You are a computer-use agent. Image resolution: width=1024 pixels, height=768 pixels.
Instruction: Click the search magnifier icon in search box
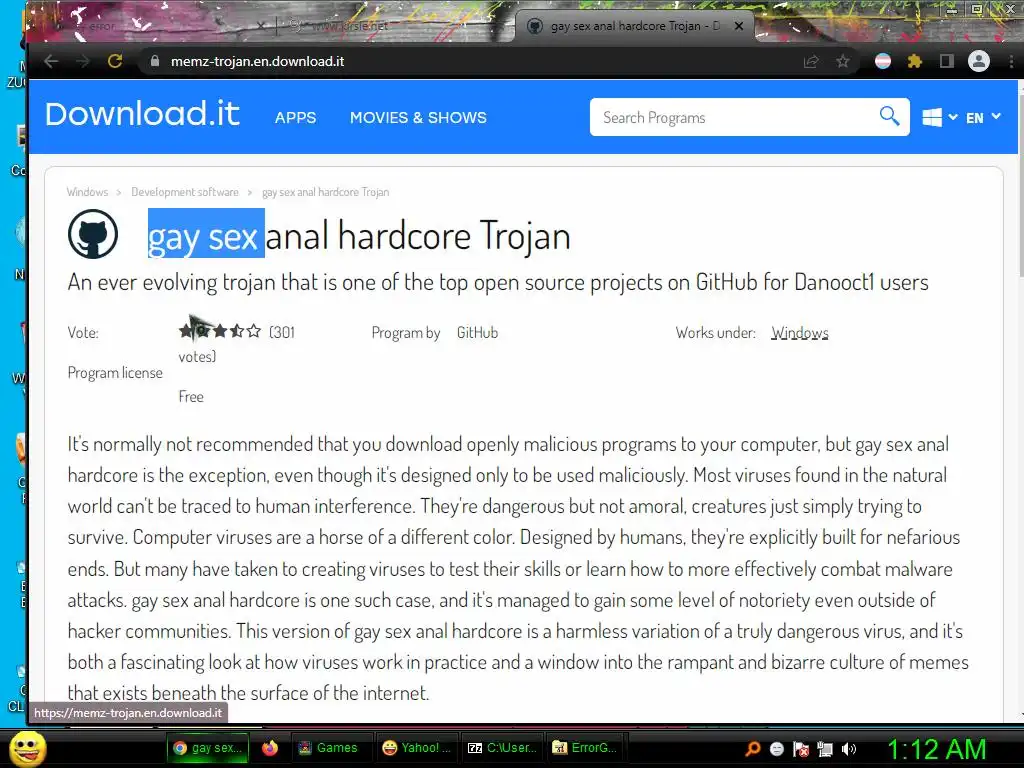(x=889, y=116)
